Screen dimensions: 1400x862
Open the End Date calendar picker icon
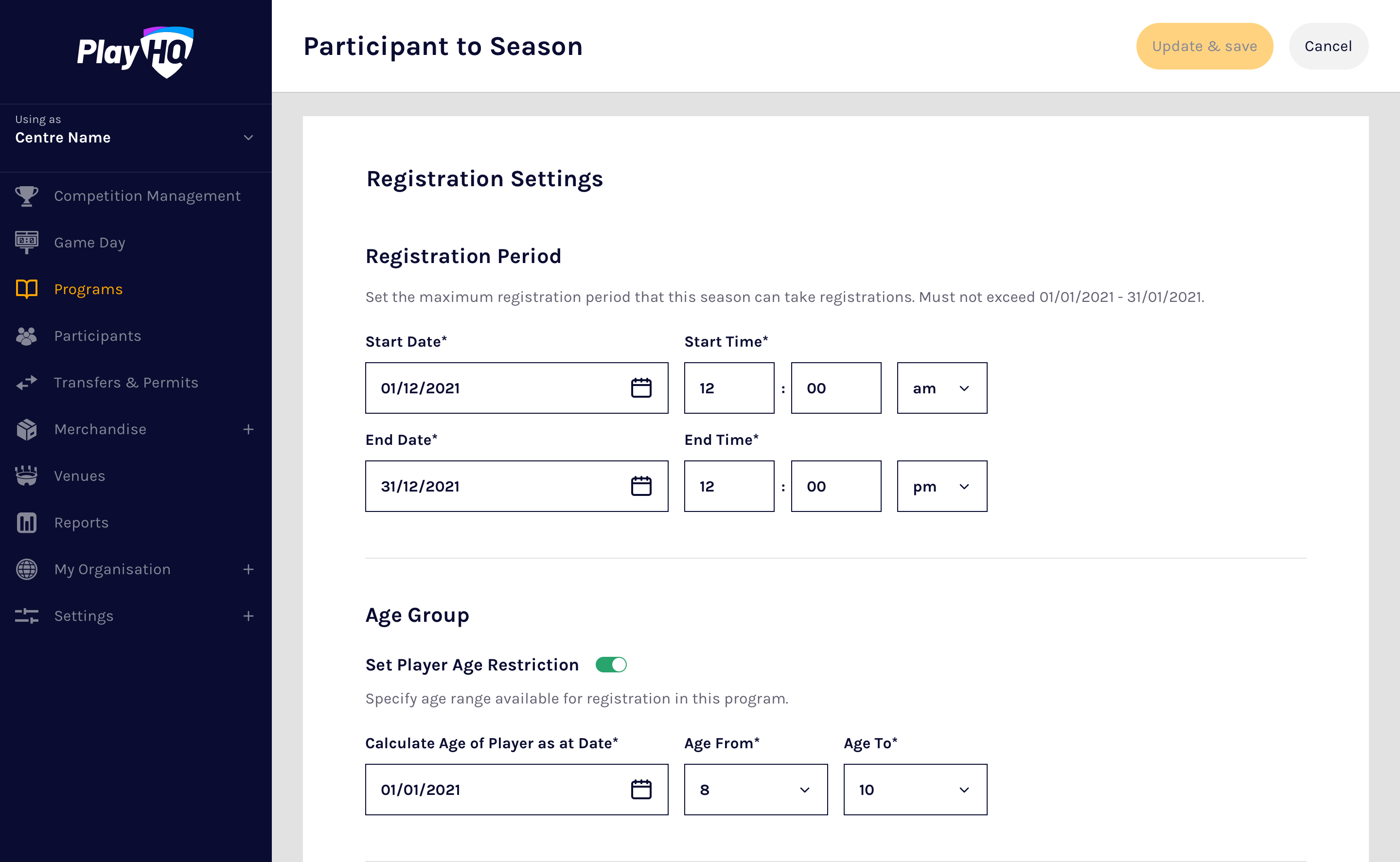point(641,486)
